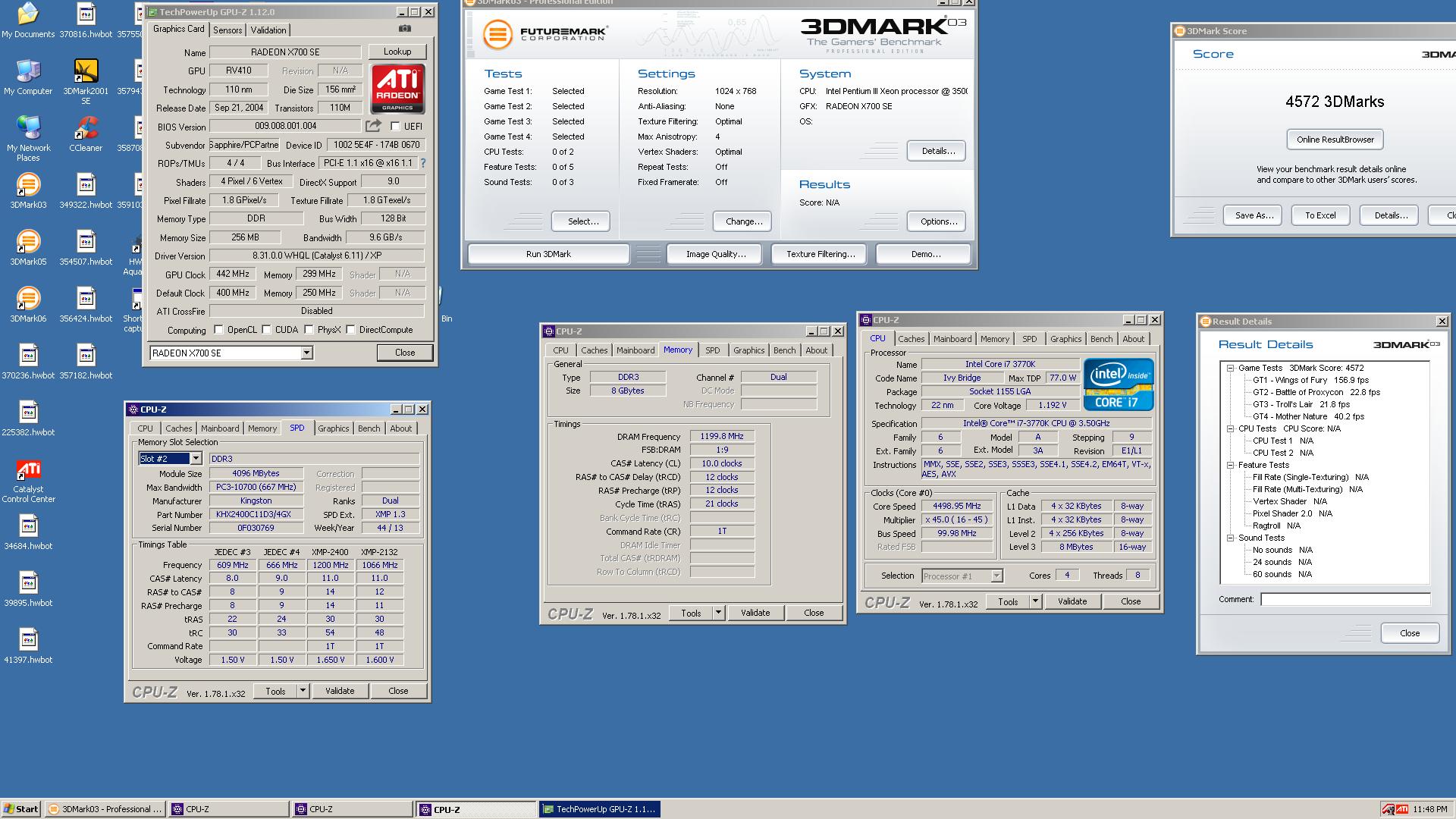Toggle OpenCL computing checkbox
1456x819 pixels.
point(218,330)
